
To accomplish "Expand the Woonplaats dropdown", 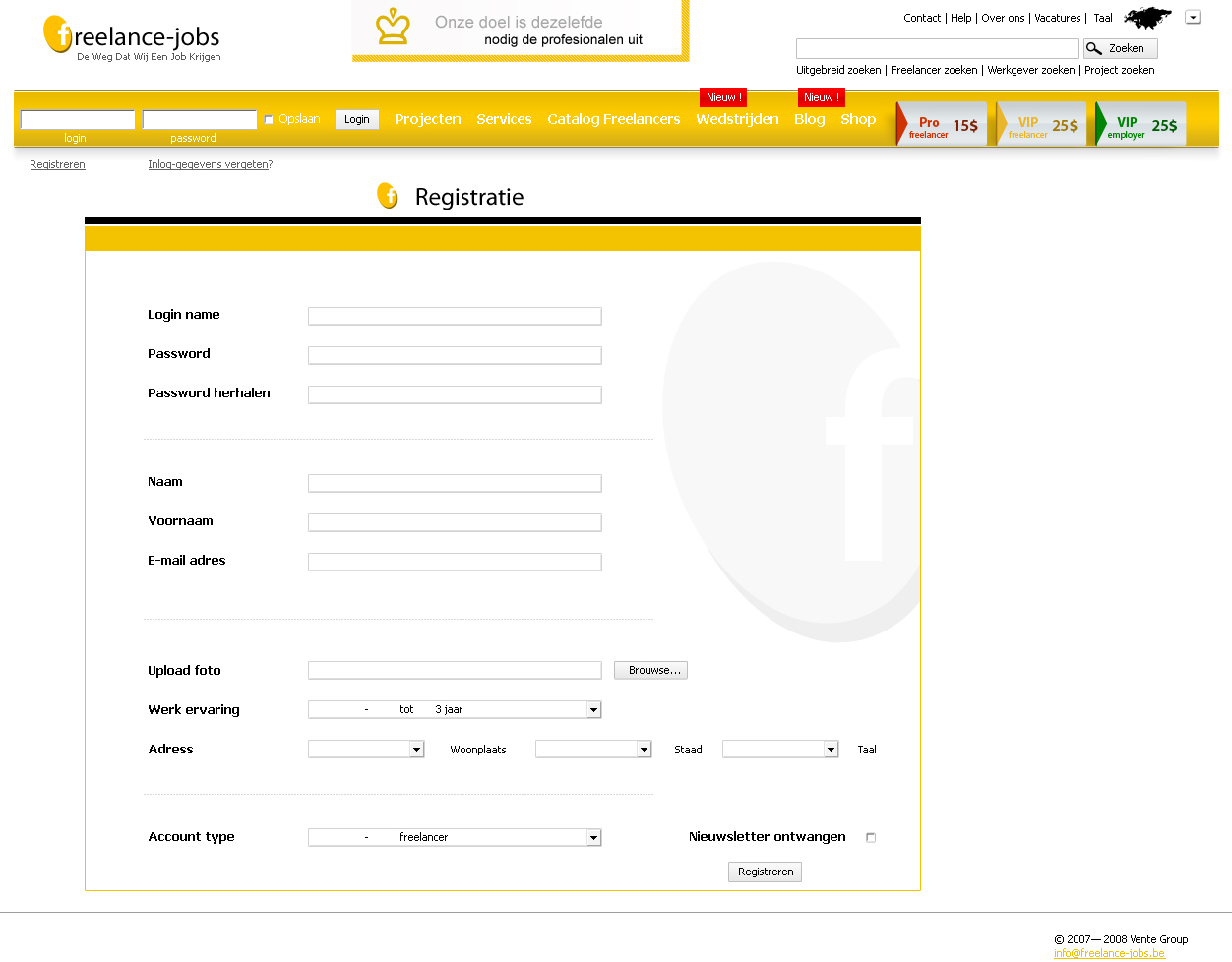I will tap(644, 750).
